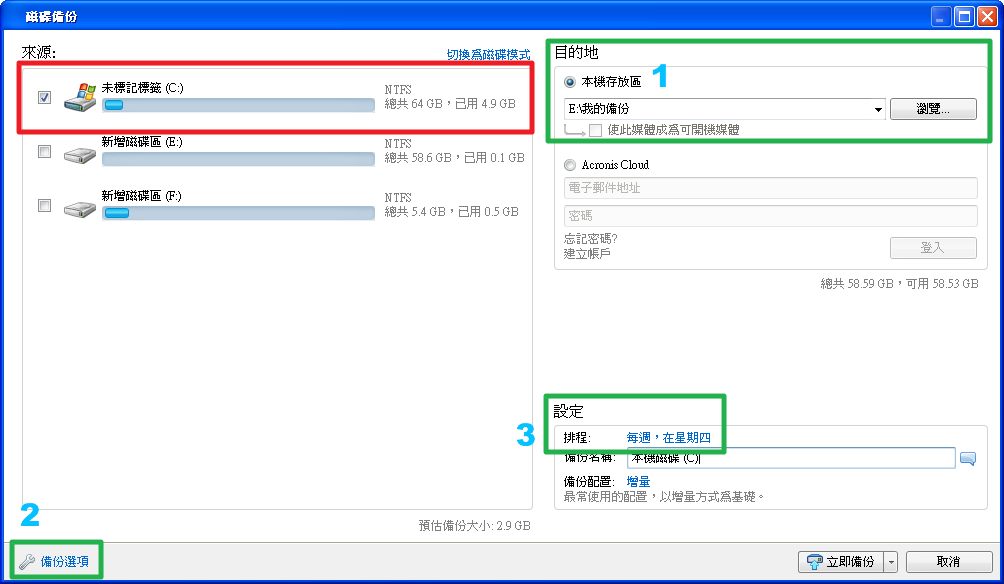Viewport: 1004px width, 584px height.
Task: Click the 瀏覽... browse button
Action: [x=932, y=109]
